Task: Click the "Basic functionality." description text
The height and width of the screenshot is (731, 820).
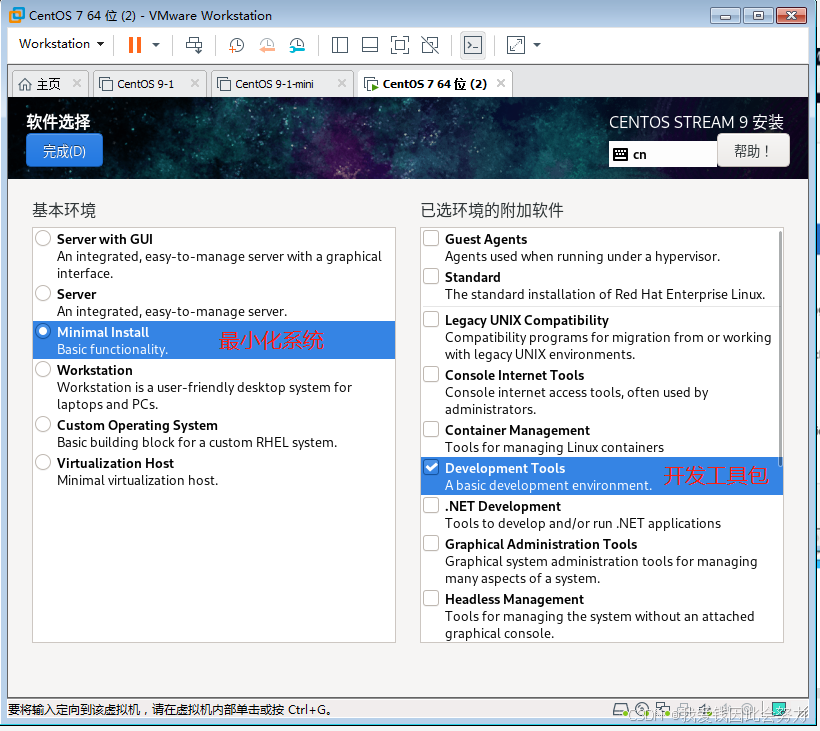Action: (x=112, y=349)
